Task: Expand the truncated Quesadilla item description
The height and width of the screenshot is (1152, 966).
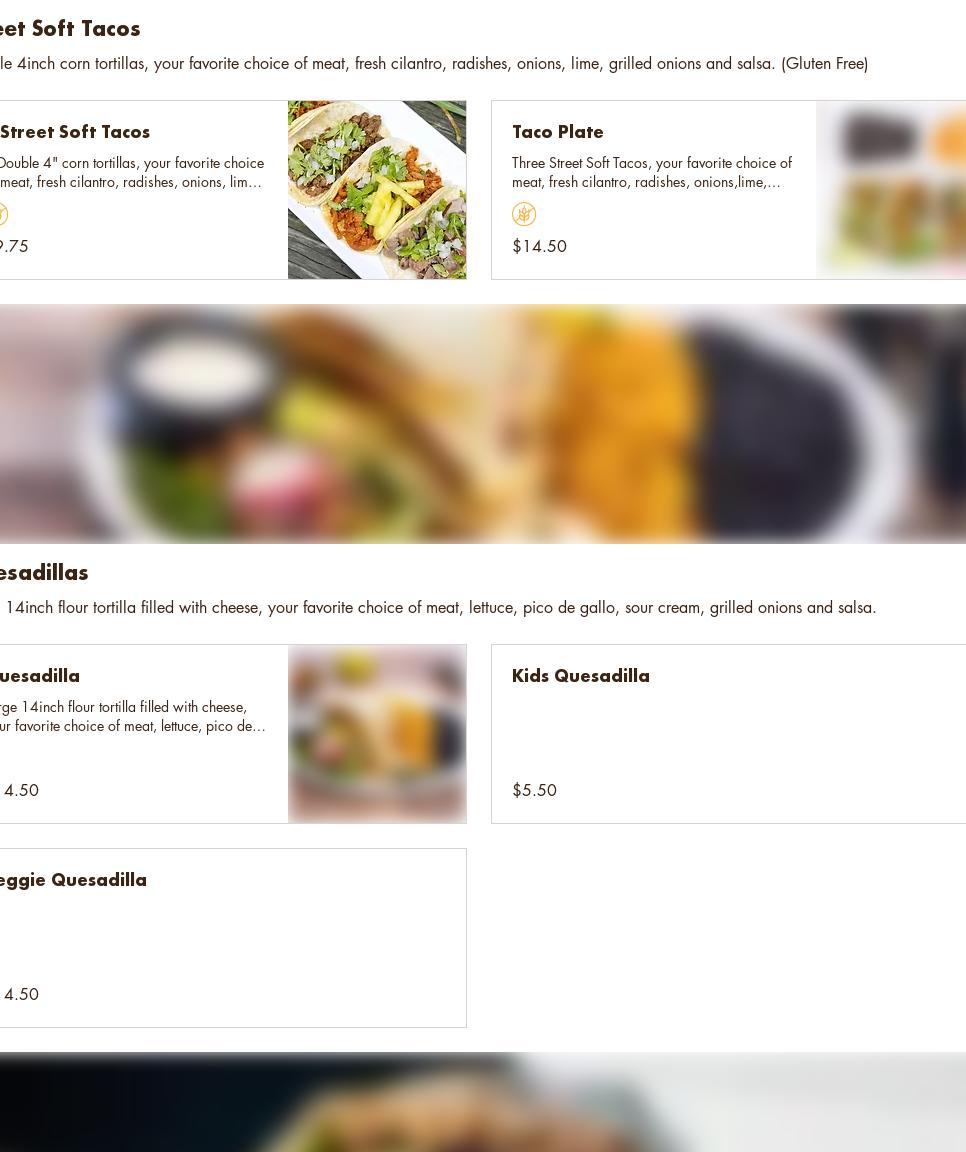Action: 133,716
